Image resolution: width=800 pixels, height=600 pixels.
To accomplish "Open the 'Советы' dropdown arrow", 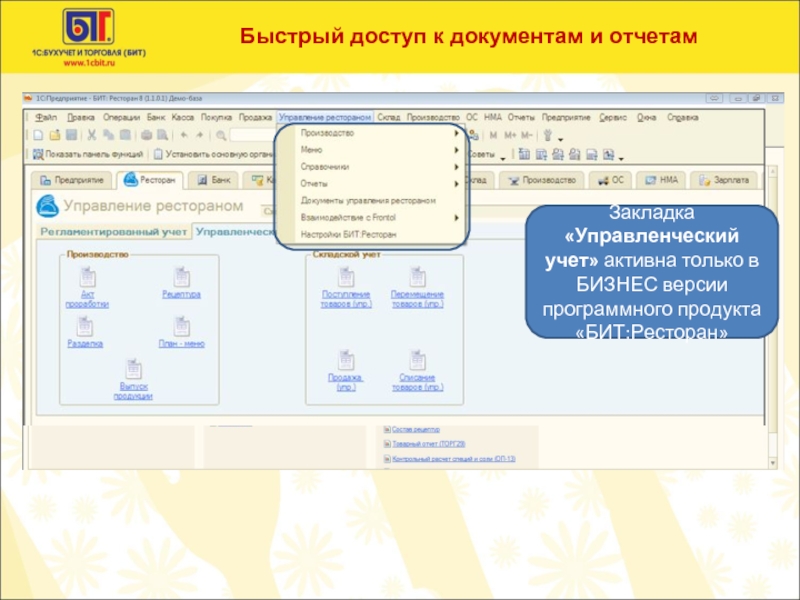I will (x=503, y=158).
